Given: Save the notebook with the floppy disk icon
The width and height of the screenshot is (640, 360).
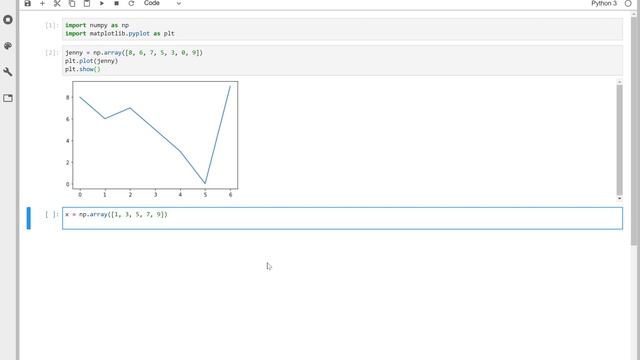Looking at the screenshot, I should 27,3.
